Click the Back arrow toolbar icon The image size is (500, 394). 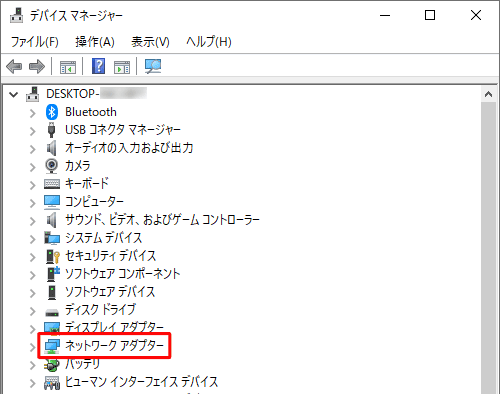click(x=14, y=66)
